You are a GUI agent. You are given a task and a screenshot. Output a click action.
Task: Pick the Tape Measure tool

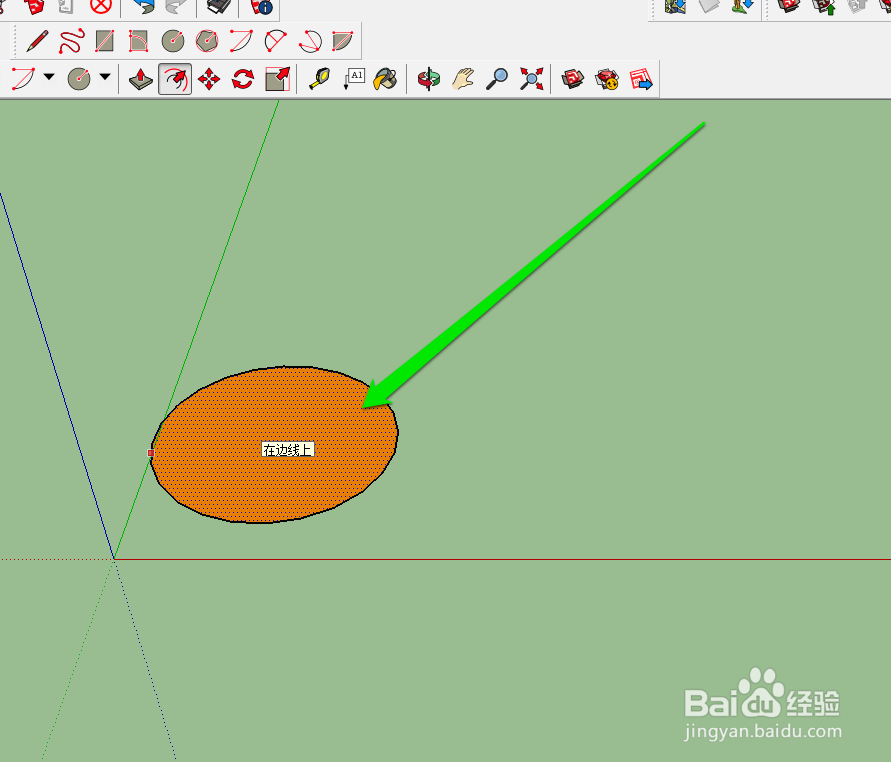click(x=319, y=79)
